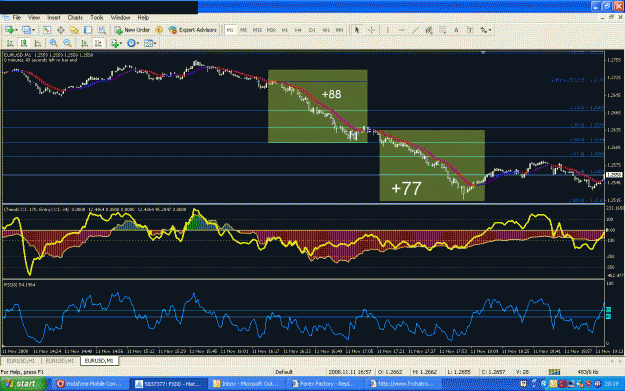Click the 'RSI(8)' indicator label
This screenshot has height=391, width=625.
[19, 285]
